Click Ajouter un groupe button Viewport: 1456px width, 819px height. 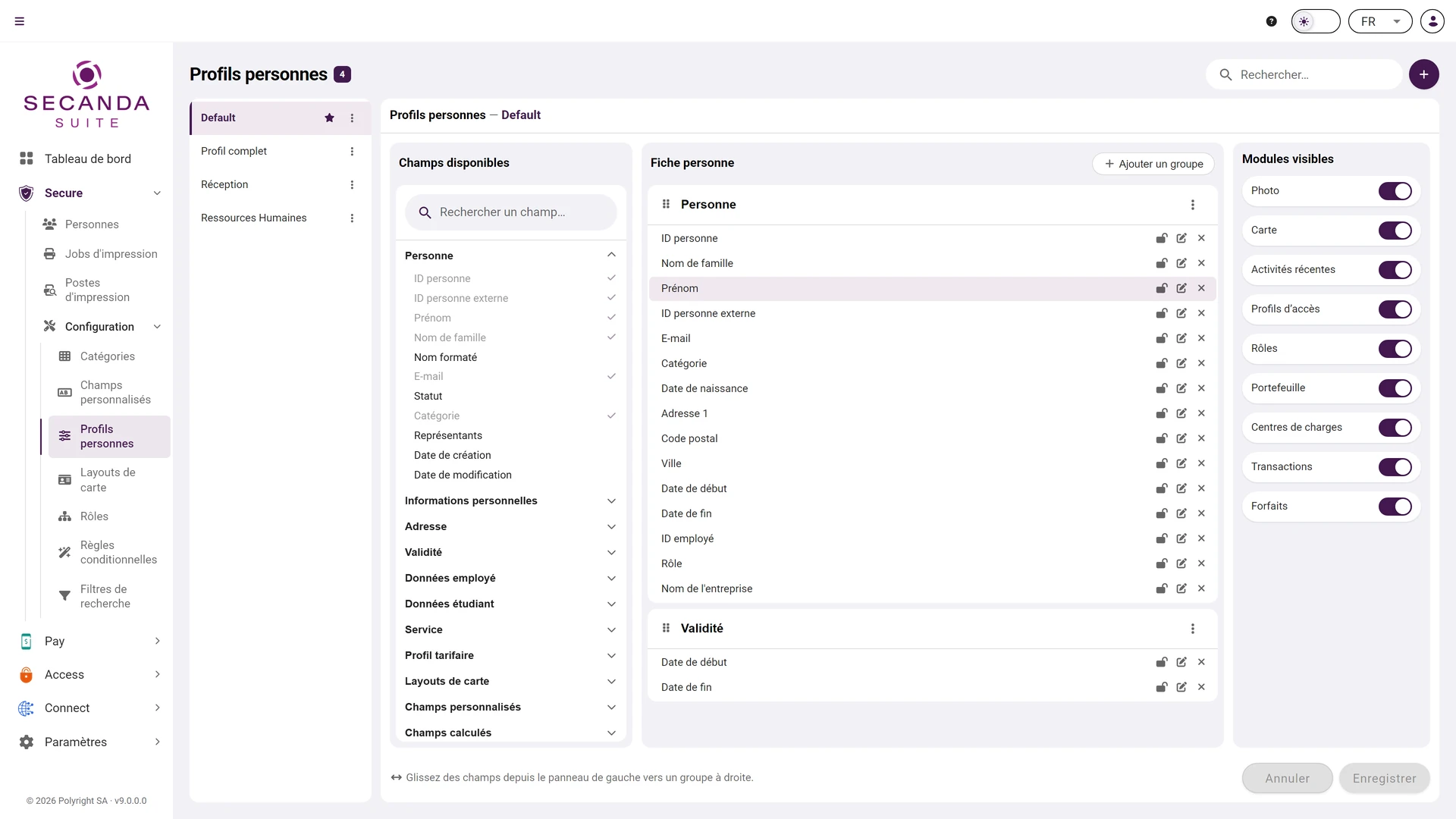pos(1153,164)
